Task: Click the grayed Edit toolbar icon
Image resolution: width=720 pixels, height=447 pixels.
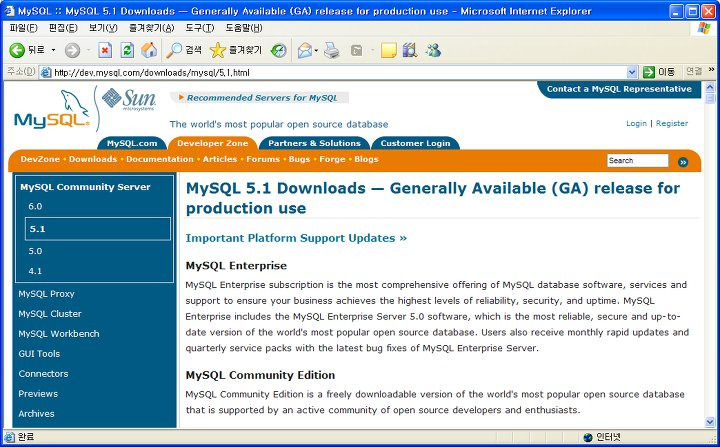Action: [356, 50]
